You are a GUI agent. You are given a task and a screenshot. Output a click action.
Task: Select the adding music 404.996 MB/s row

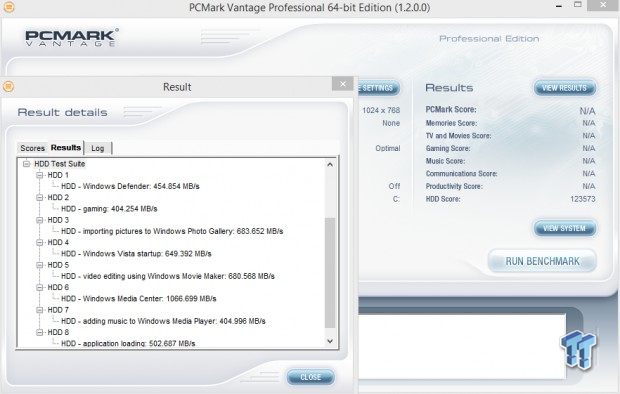click(163, 321)
